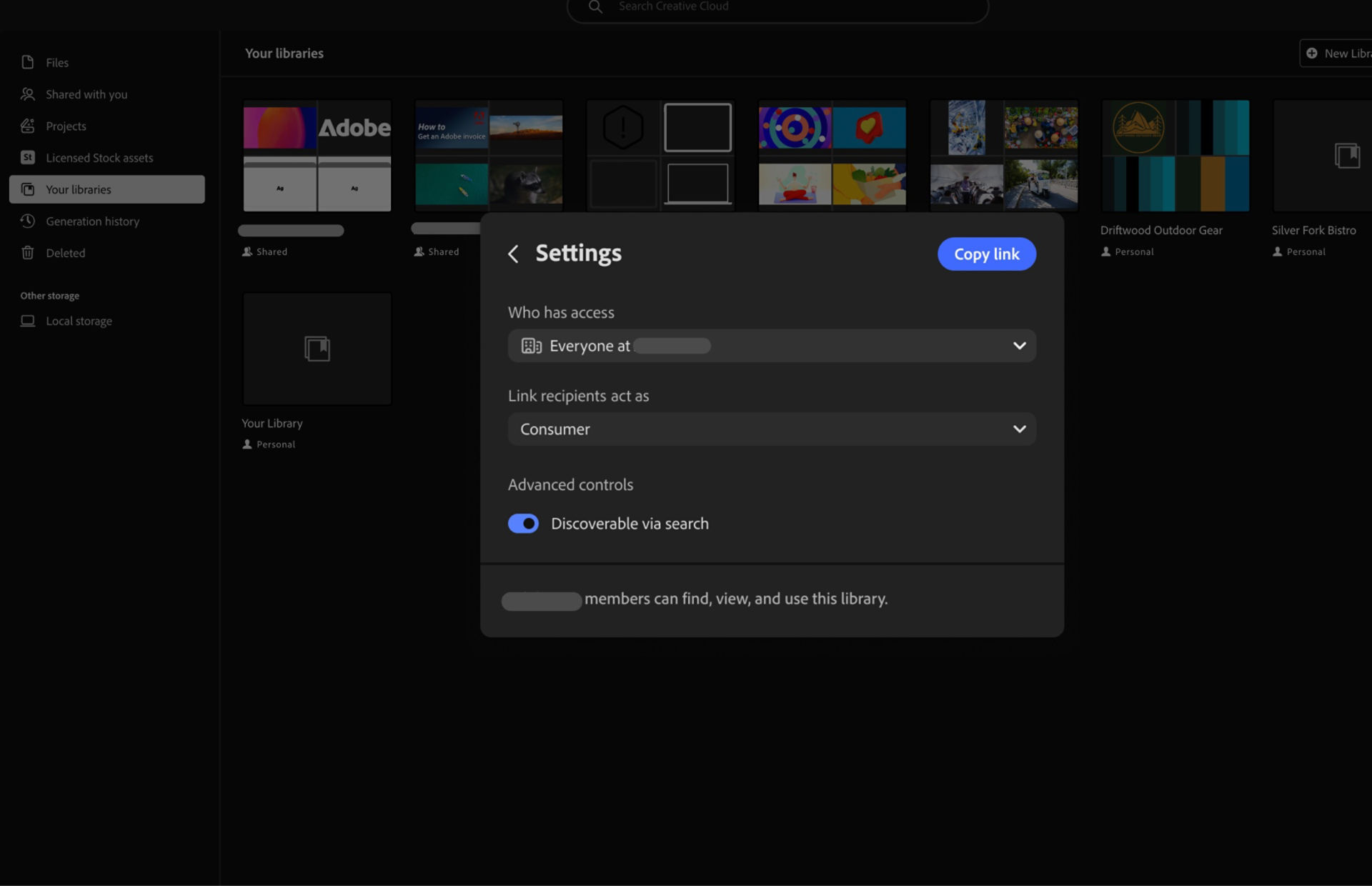Click the Search Creative Cloud field
Viewport: 1372px width, 886px height.
pyautogui.click(x=777, y=7)
